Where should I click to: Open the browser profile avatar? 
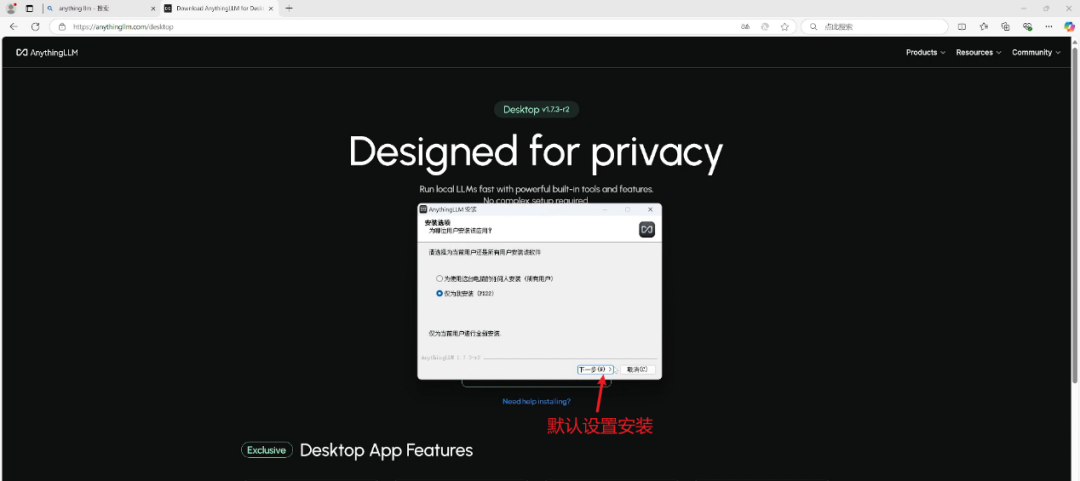[x=11, y=8]
